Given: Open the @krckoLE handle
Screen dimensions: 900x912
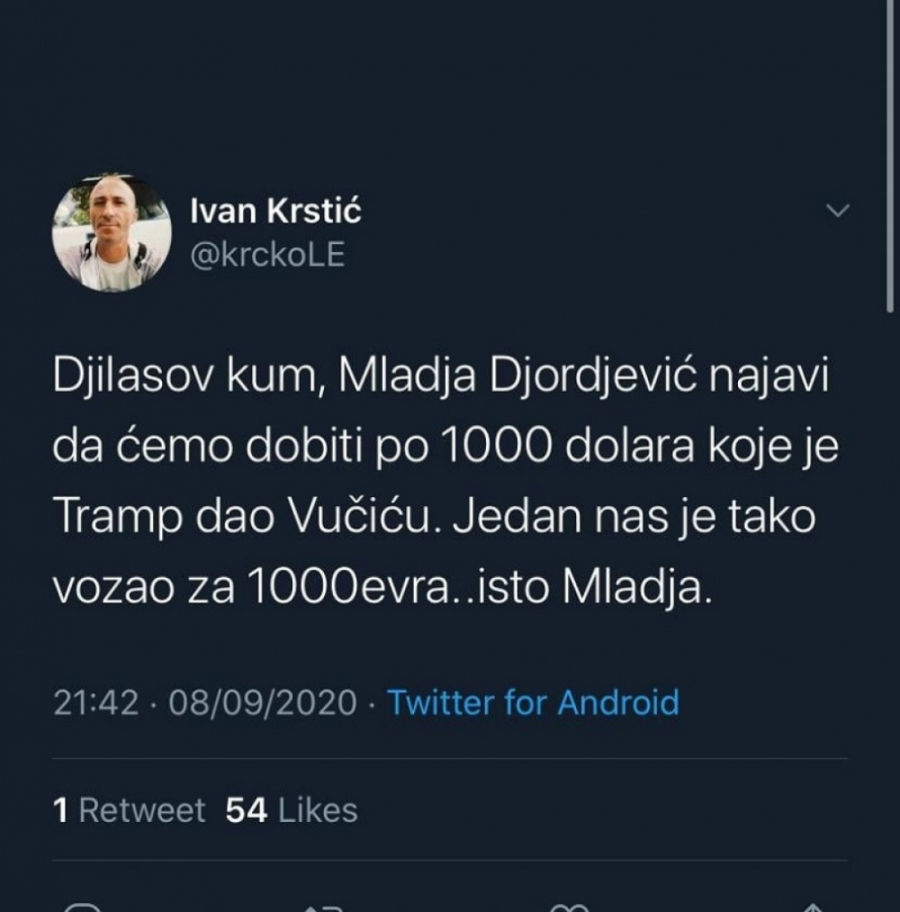Looking at the screenshot, I should point(266,255).
